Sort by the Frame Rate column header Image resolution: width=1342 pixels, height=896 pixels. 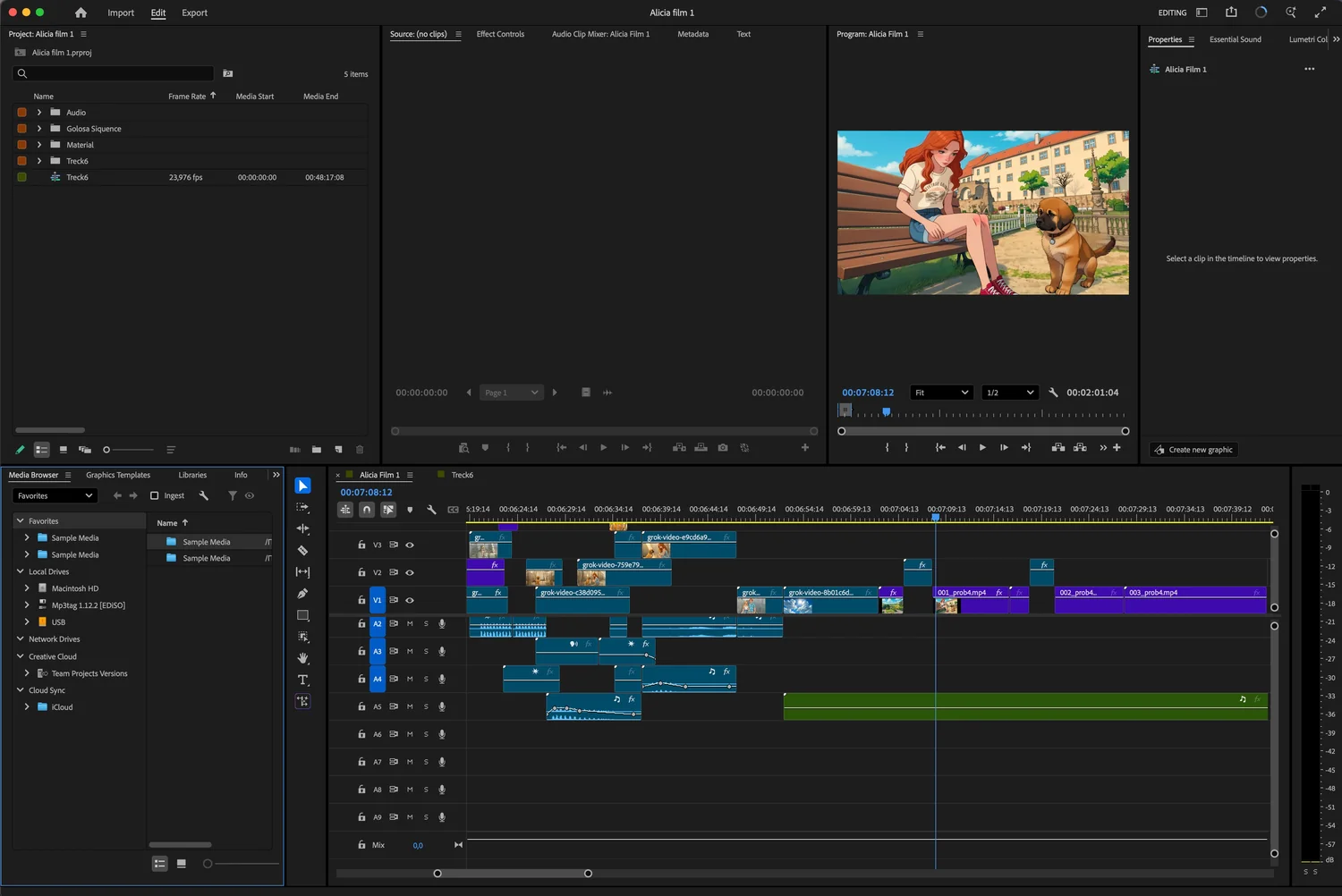pos(187,96)
